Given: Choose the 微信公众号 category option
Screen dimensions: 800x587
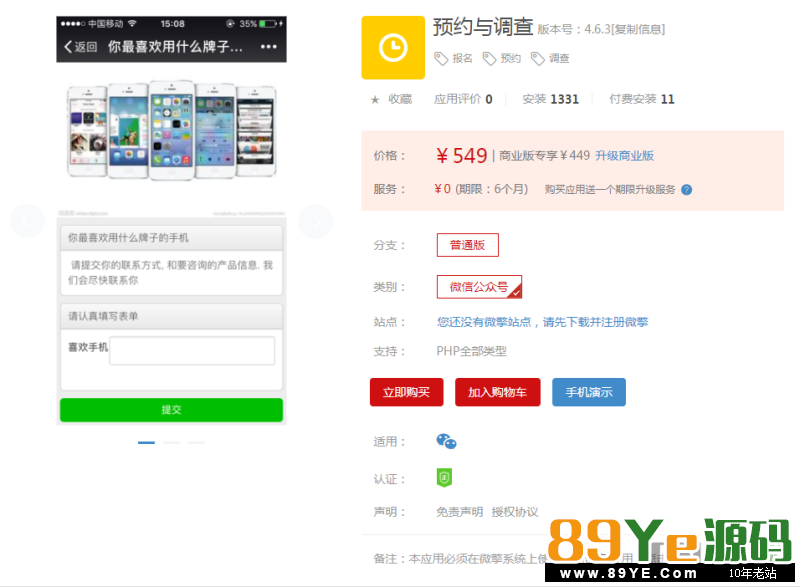Looking at the screenshot, I should [x=479, y=287].
